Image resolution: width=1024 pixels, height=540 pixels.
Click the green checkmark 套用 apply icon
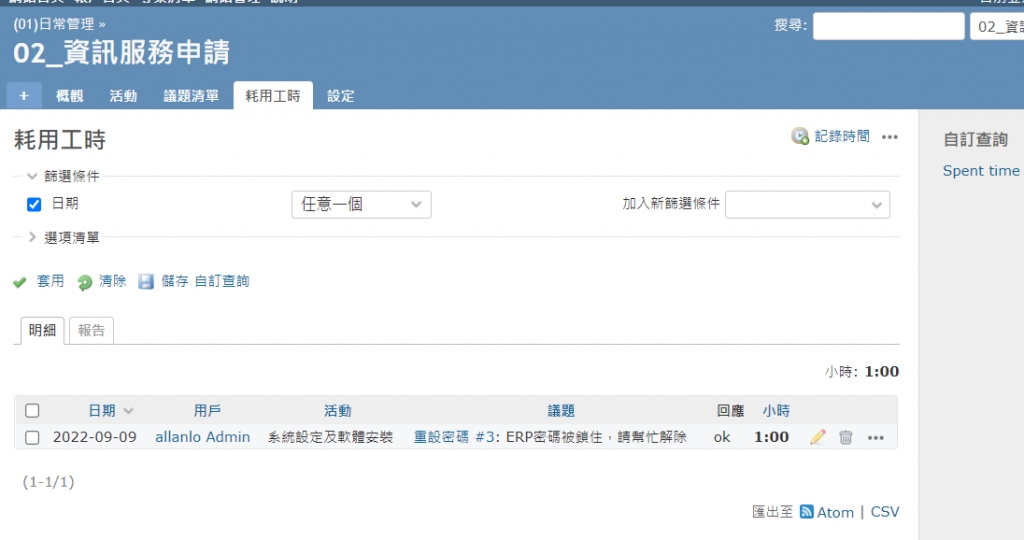click(x=19, y=282)
